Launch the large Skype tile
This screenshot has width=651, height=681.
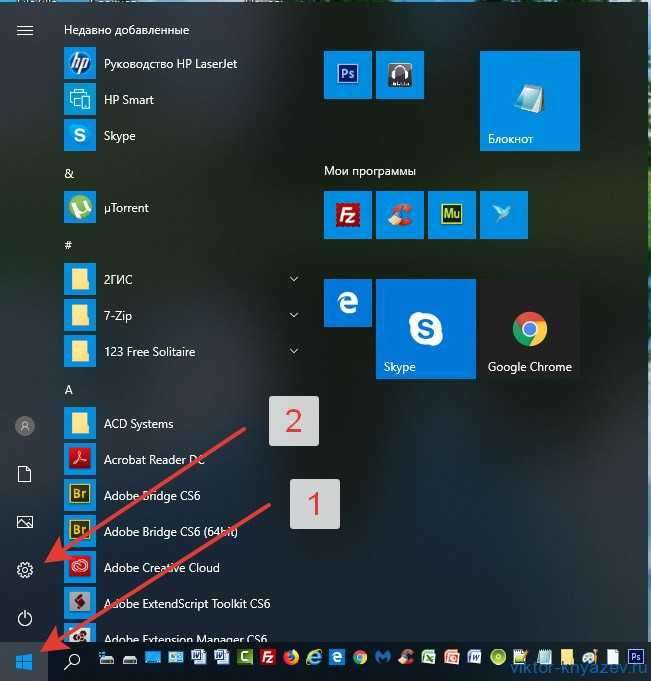[426, 329]
